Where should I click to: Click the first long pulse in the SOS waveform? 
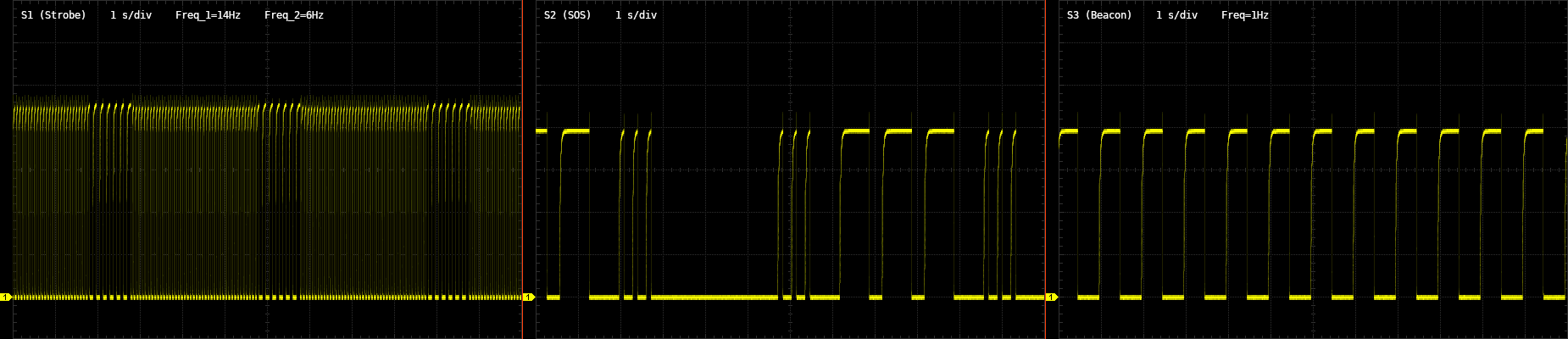575,131
